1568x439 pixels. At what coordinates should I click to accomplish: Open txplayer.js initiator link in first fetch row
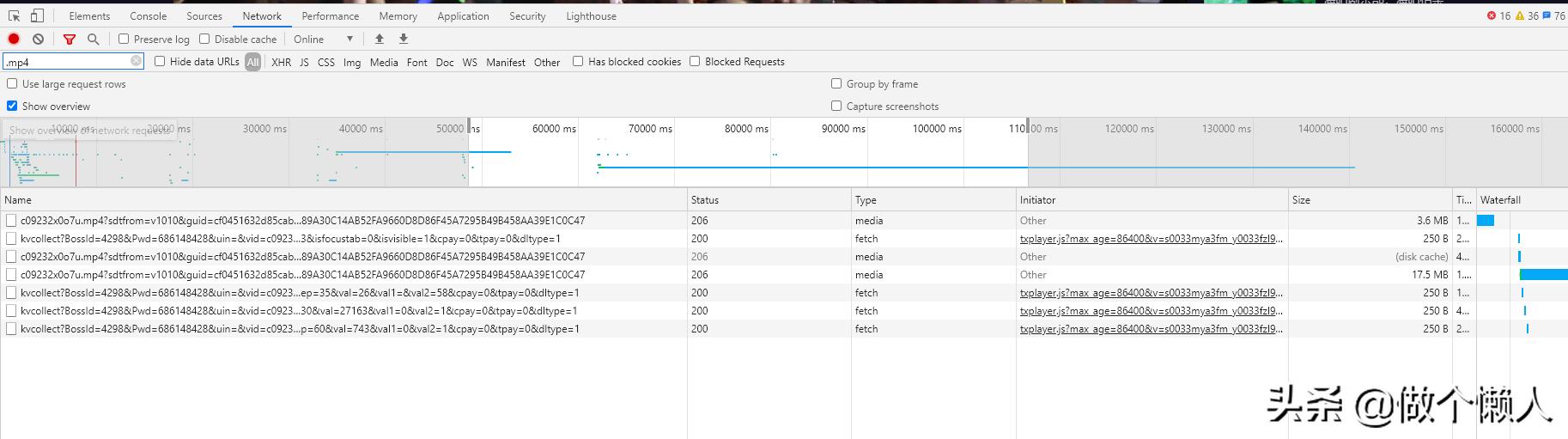pyautogui.click(x=1152, y=238)
